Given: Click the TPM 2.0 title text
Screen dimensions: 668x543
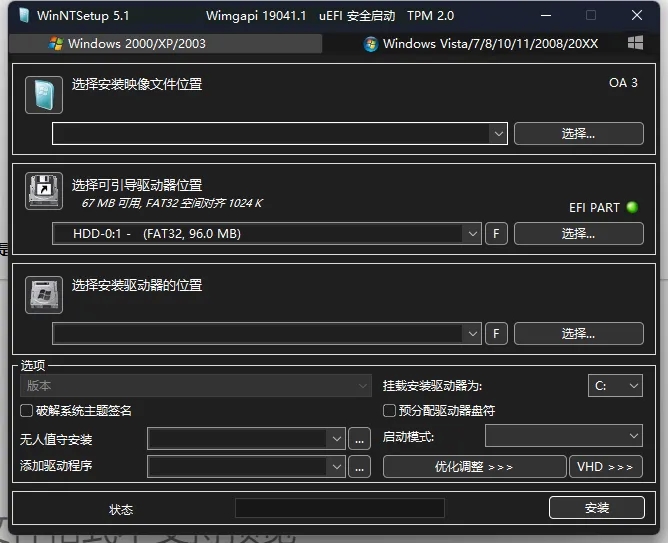Looking at the screenshot, I should tap(431, 16).
